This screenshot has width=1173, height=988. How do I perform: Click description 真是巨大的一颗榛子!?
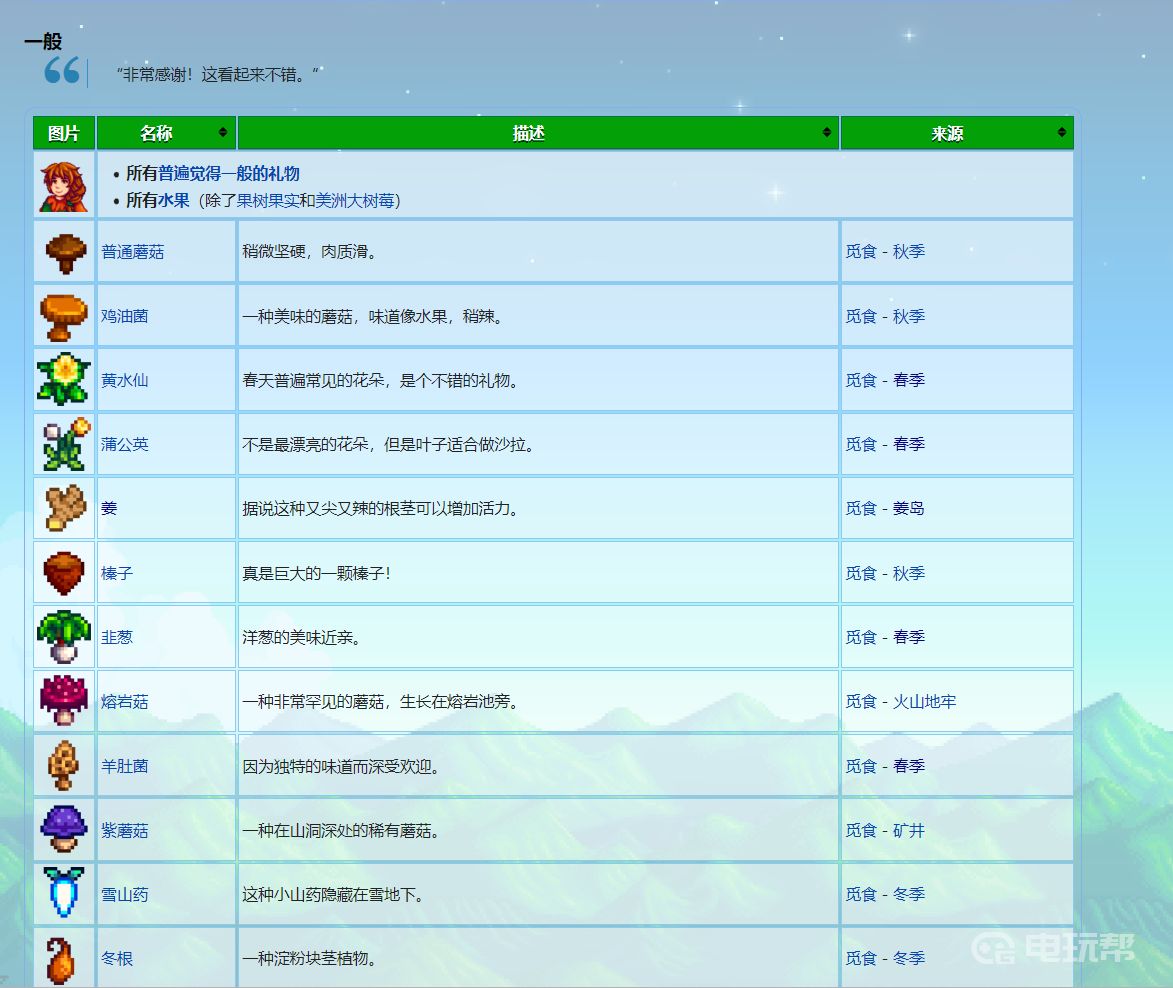click(x=316, y=574)
